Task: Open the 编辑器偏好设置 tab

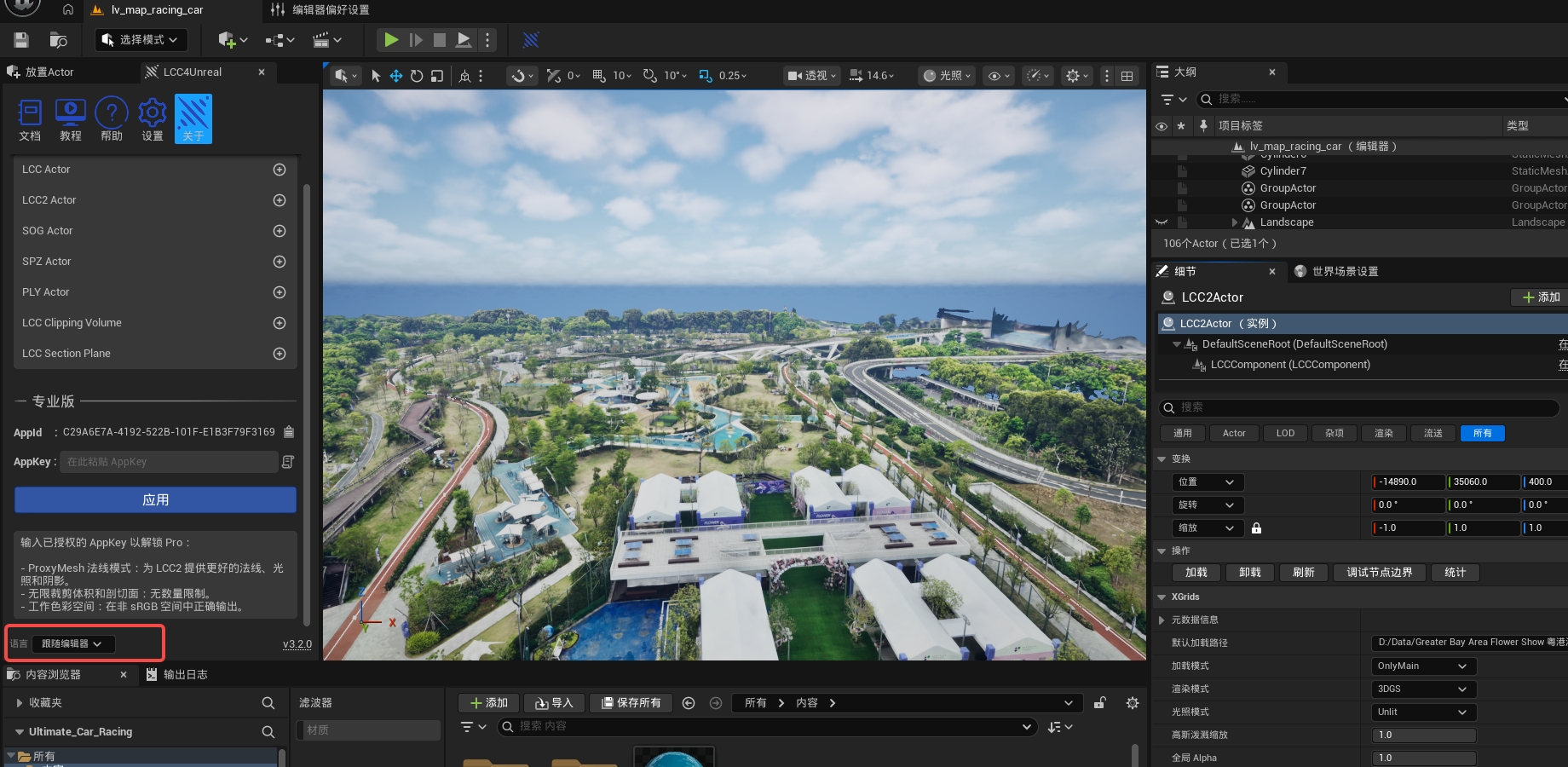Action: coord(320,10)
